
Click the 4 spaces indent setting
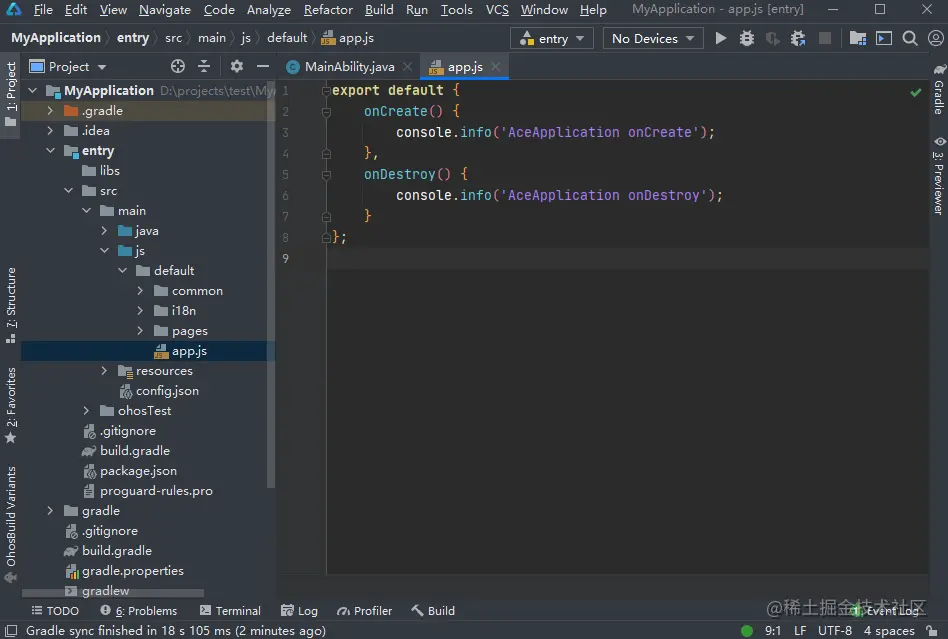point(889,631)
